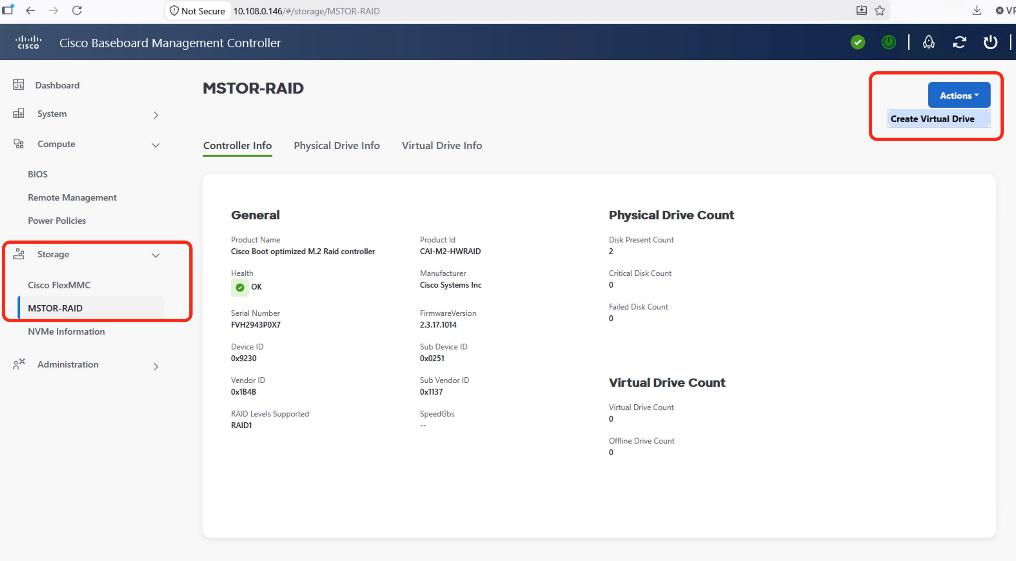
Task: Click the General section heading
Action: click(x=255, y=215)
